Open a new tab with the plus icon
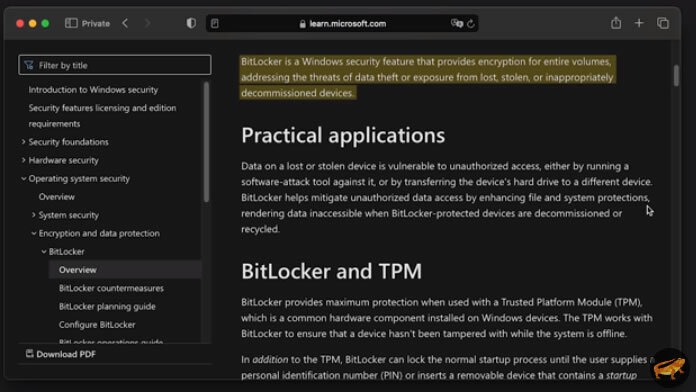696x392 pixels. point(639,23)
